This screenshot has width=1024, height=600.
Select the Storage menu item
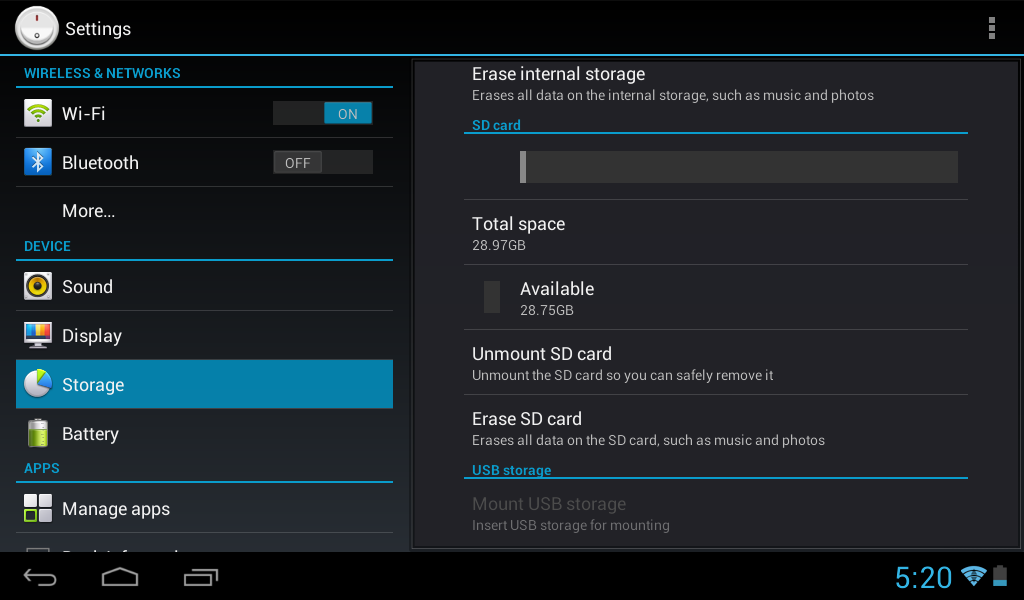[204, 384]
